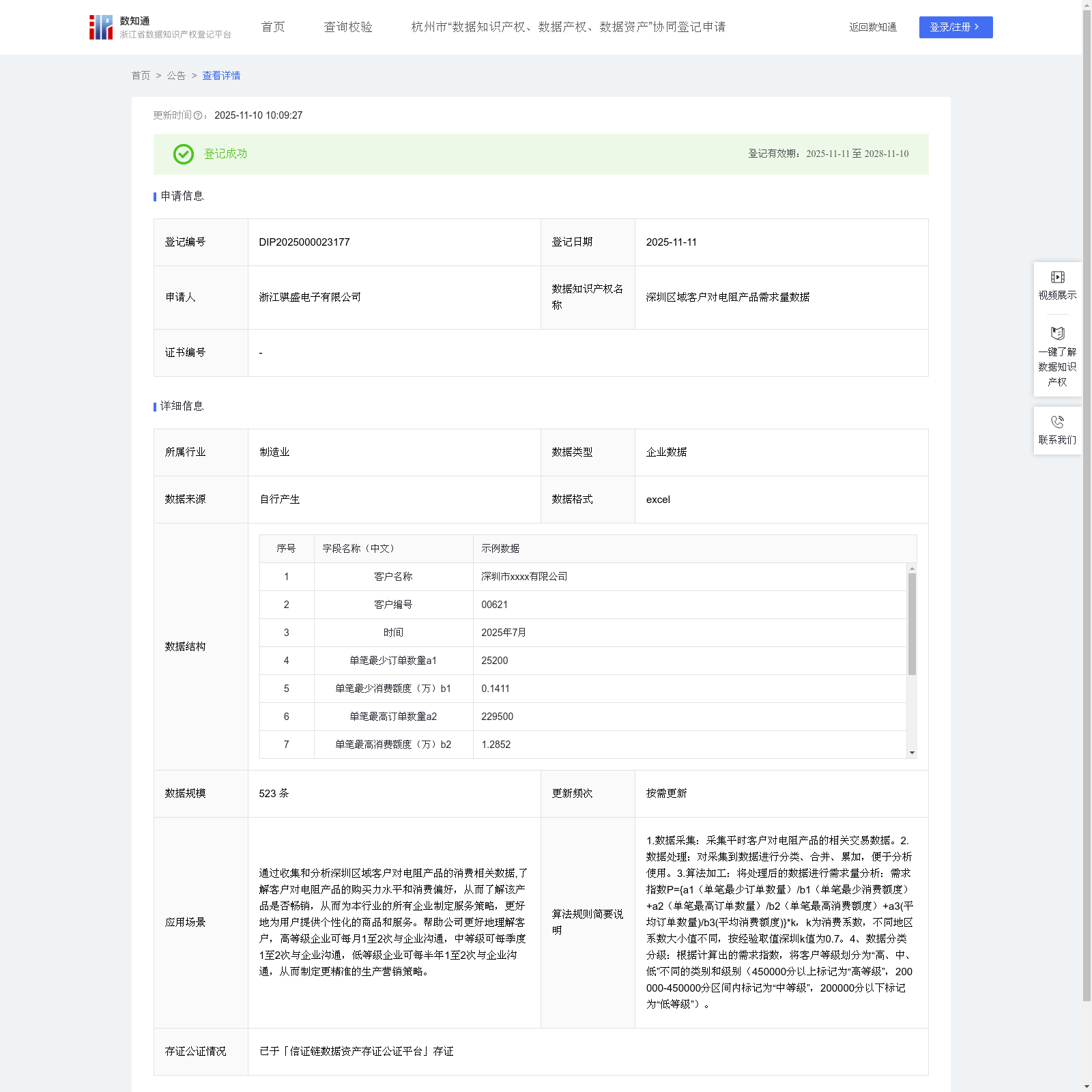
Task: Click the green 登记成功 checkmark icon
Action: point(183,154)
